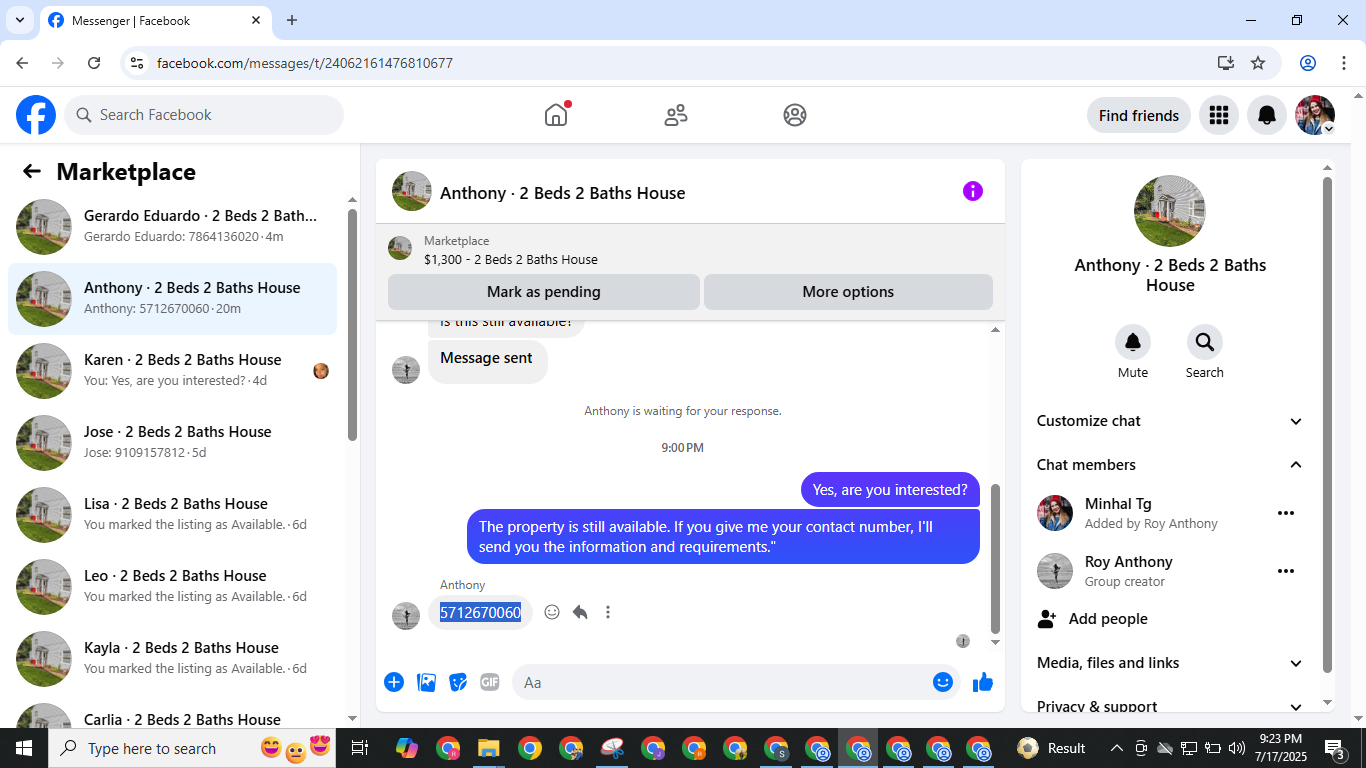The image size is (1366, 768).
Task: Open the Groups icon in top navigation
Action: [795, 115]
